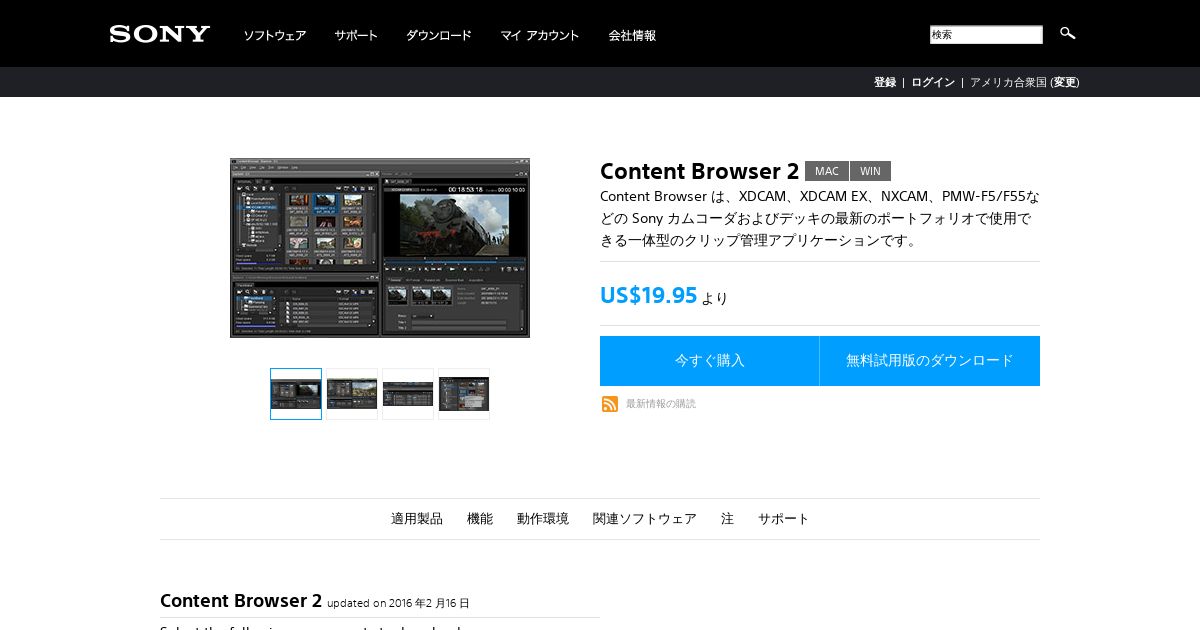Click the large Content Browser product screenshot
The image size is (1200, 630).
(380, 248)
